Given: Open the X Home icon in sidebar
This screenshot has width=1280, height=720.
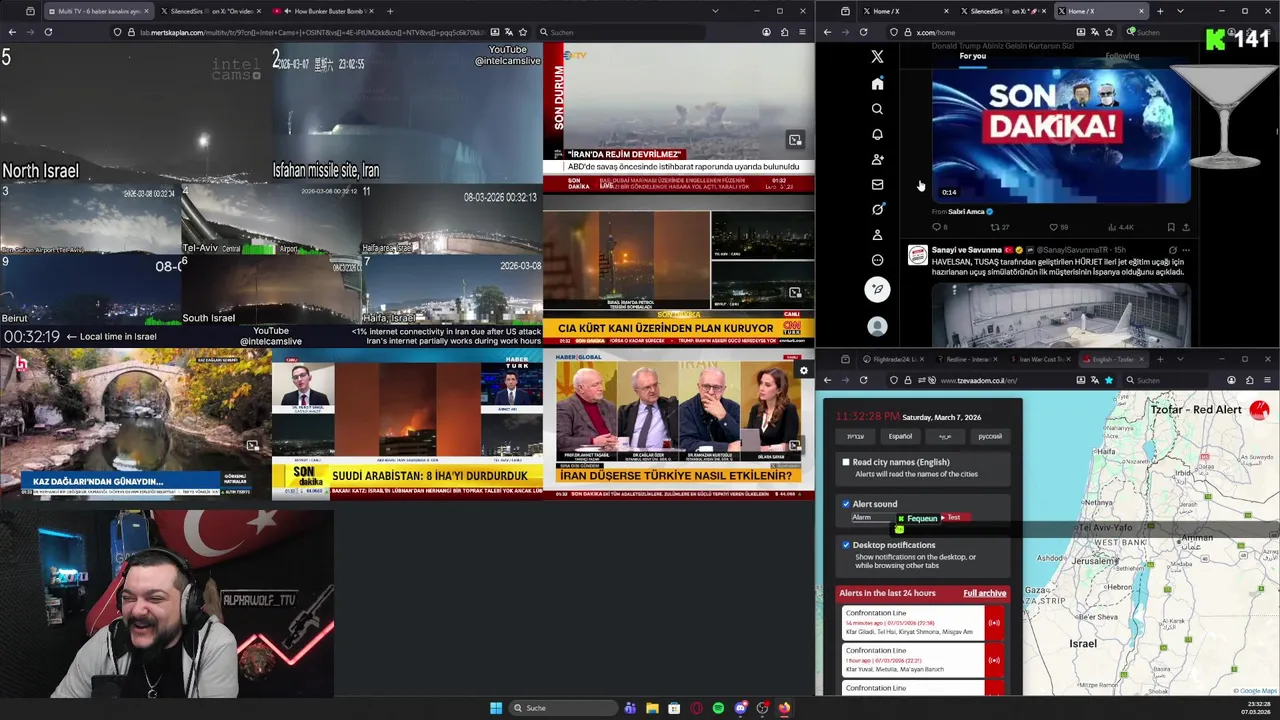Looking at the screenshot, I should (877, 83).
